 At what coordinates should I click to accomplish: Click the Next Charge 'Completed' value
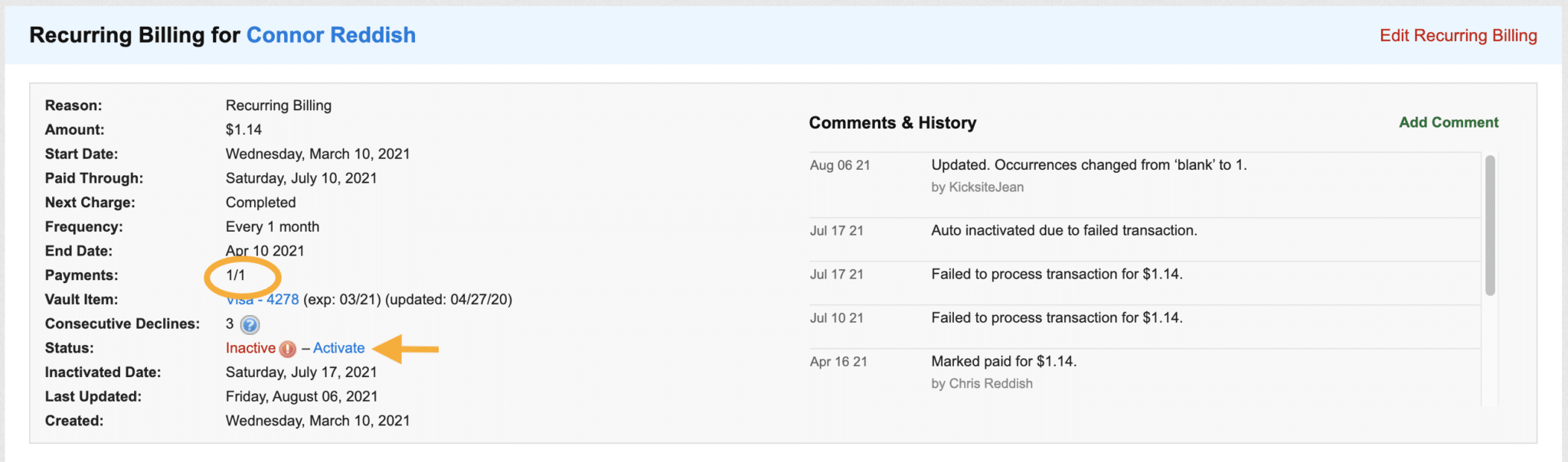[260, 203]
